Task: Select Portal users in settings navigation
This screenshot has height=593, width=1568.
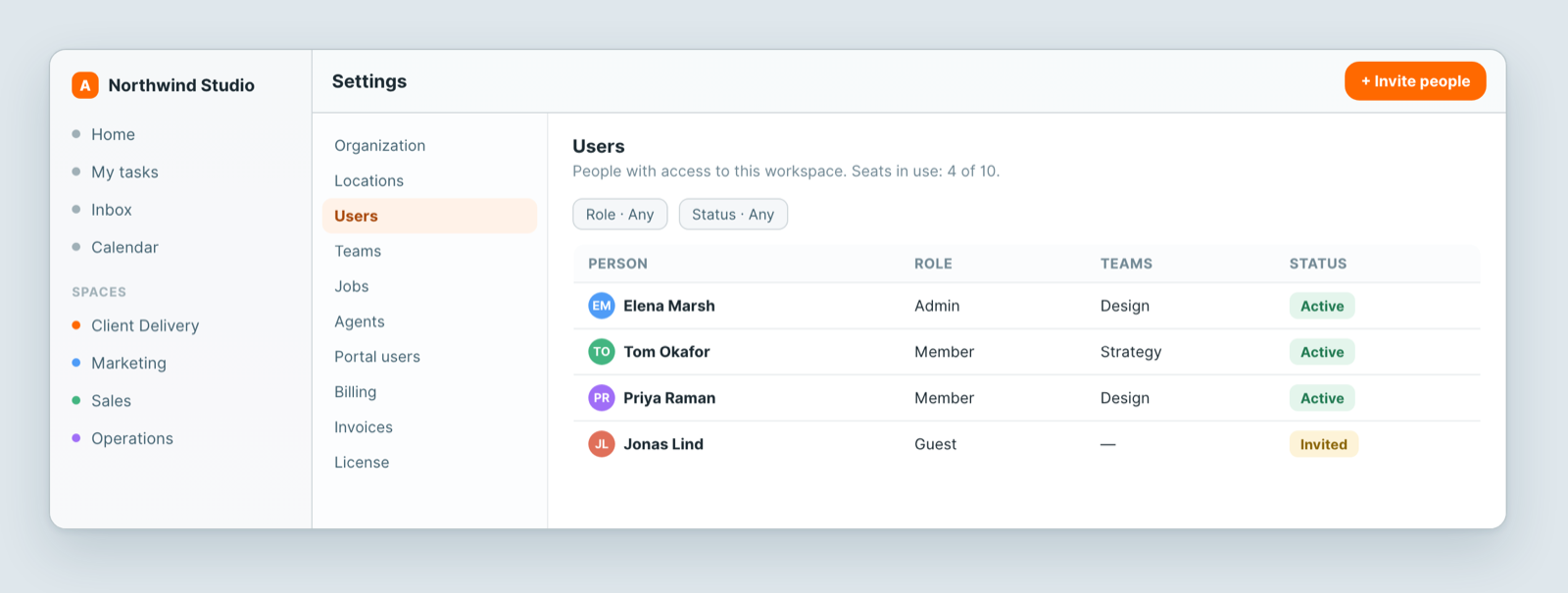Action: [x=429, y=357]
